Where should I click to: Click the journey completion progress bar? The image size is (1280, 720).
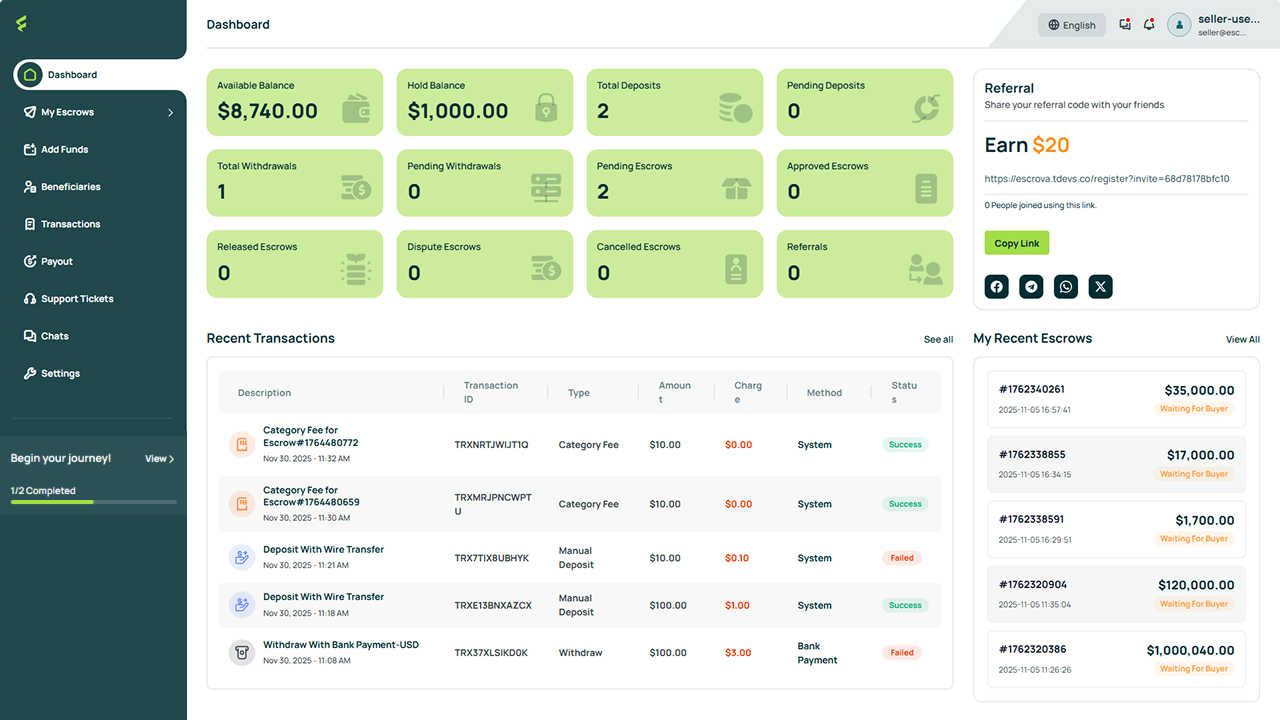coord(94,502)
